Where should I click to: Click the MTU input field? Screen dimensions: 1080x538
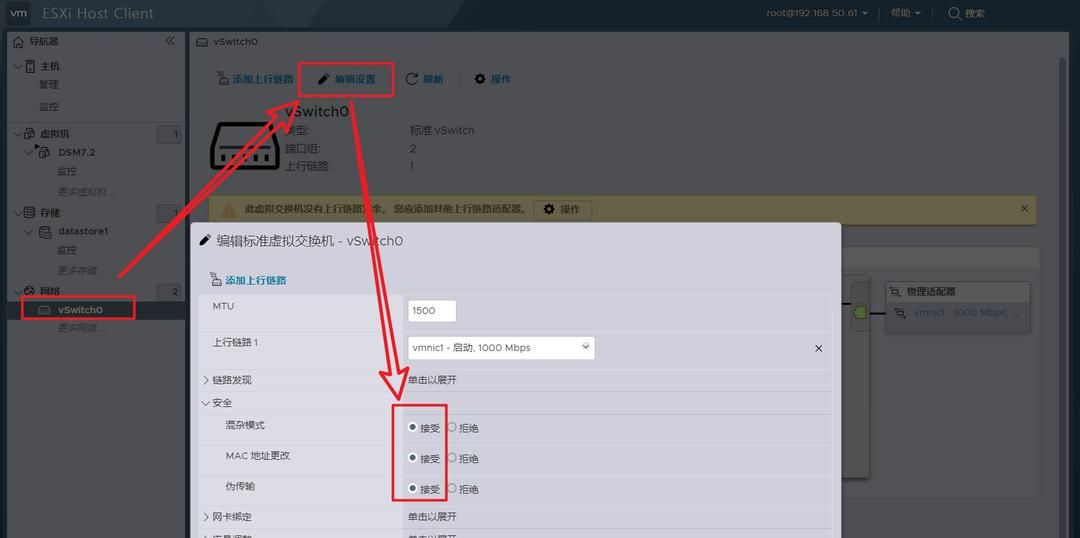tap(432, 311)
